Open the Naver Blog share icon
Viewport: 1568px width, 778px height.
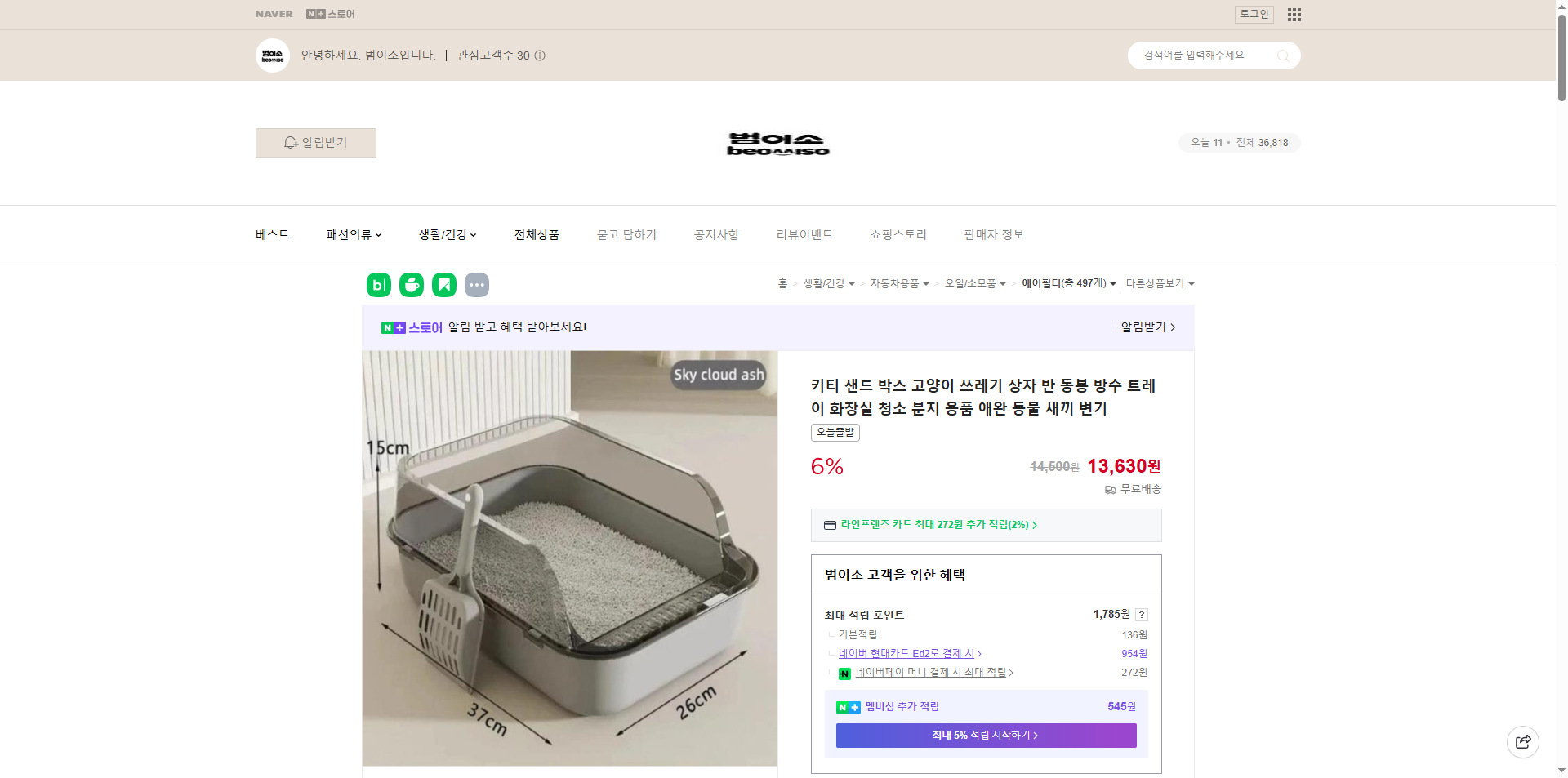378,285
